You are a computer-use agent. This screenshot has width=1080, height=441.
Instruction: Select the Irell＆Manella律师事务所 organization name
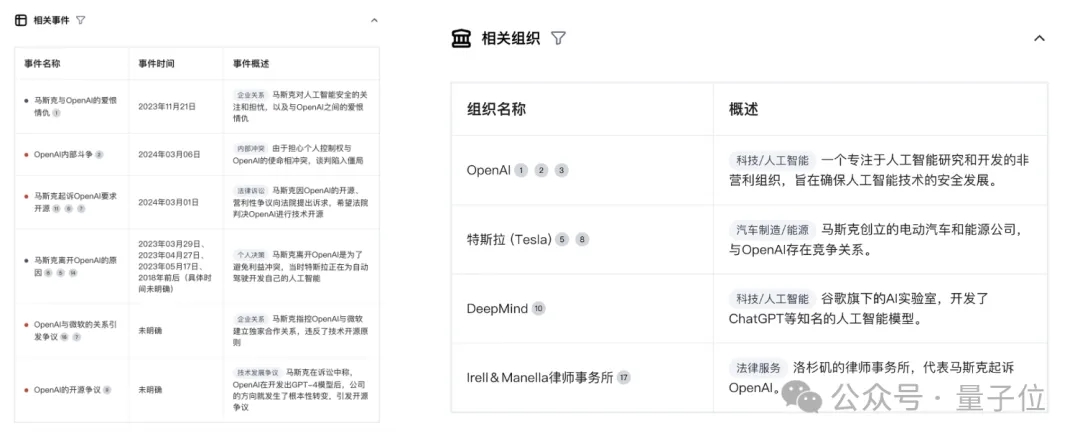[540, 378]
